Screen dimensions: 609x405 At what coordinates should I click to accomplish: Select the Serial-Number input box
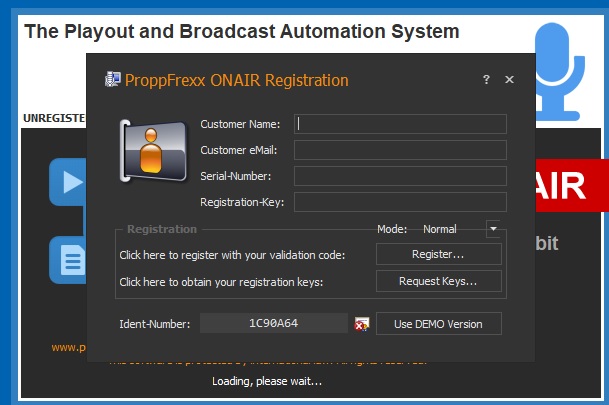tap(400, 176)
